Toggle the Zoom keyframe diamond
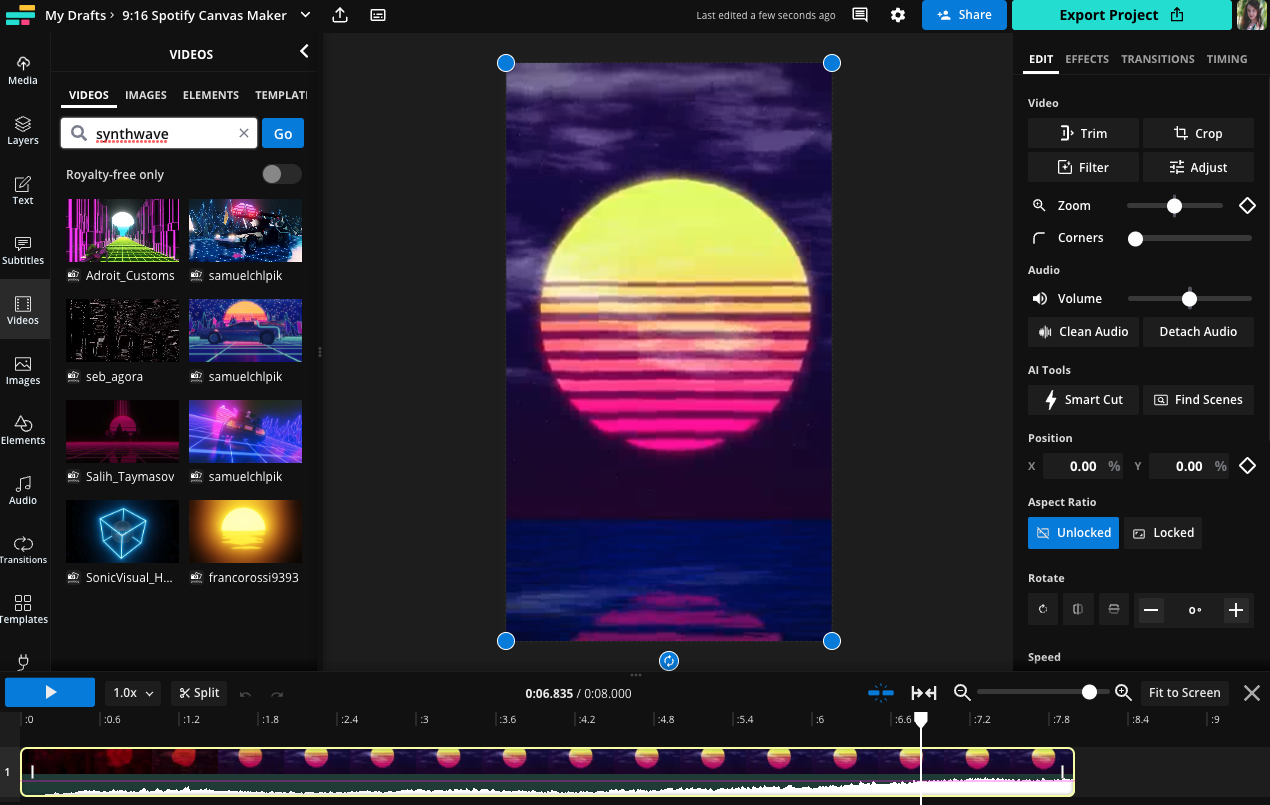 (x=1247, y=205)
